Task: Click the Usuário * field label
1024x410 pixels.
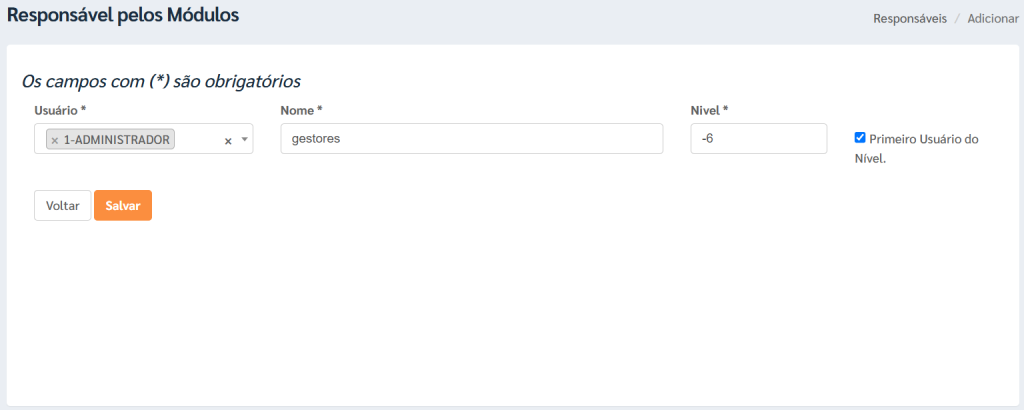Action: tap(61, 110)
